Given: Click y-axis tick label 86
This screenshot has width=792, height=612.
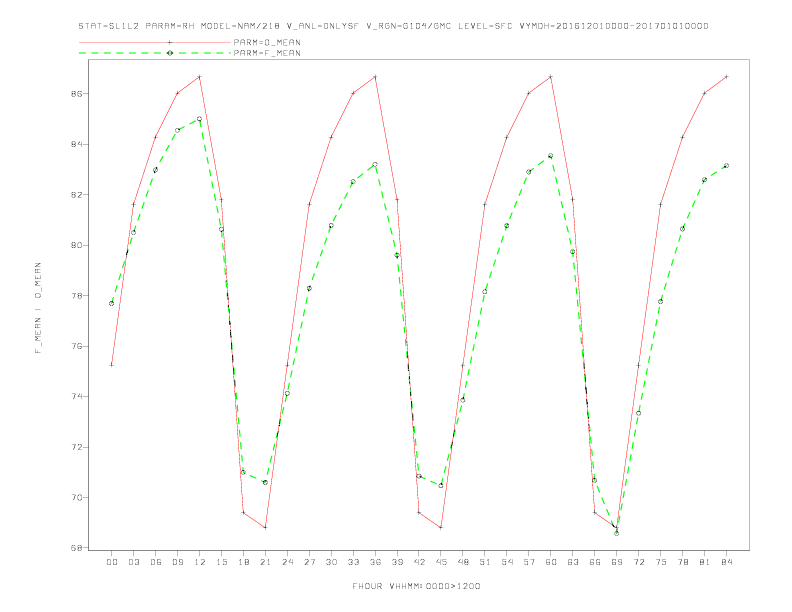Looking at the screenshot, I should [x=76, y=94].
